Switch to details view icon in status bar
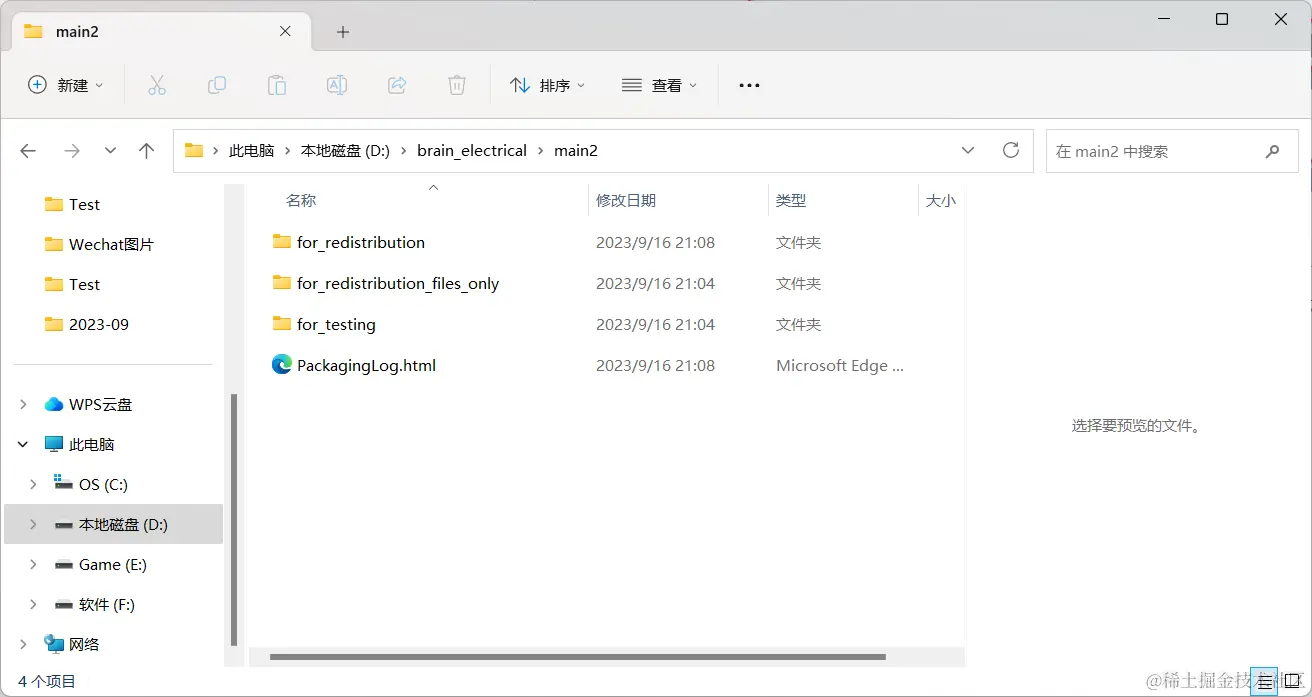The height and width of the screenshot is (697, 1312). (1265, 681)
